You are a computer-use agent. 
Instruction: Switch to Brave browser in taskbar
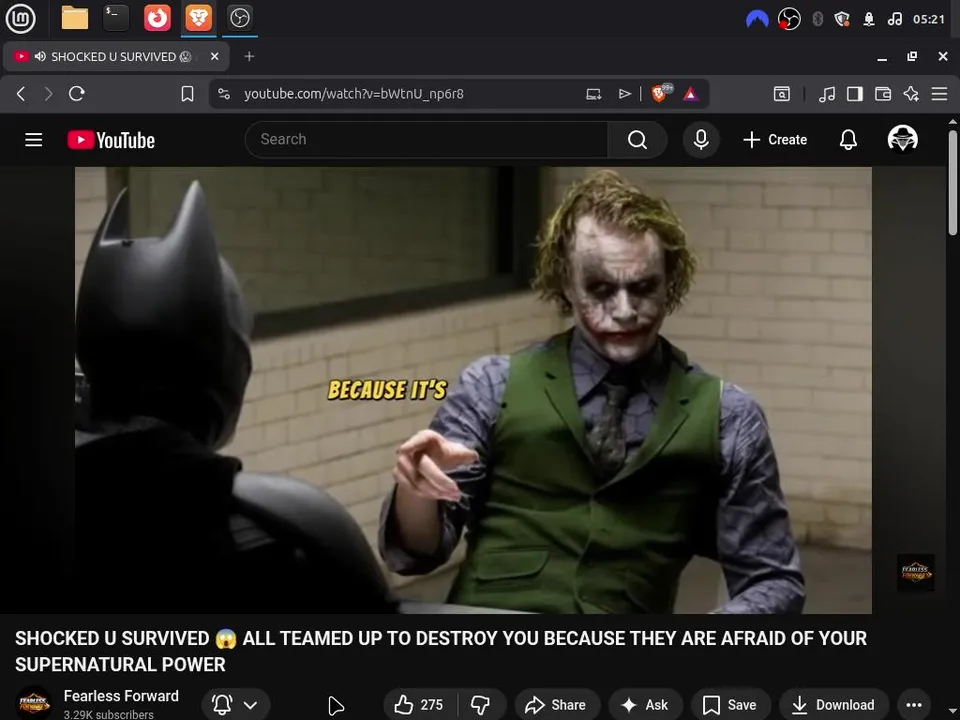pos(199,18)
